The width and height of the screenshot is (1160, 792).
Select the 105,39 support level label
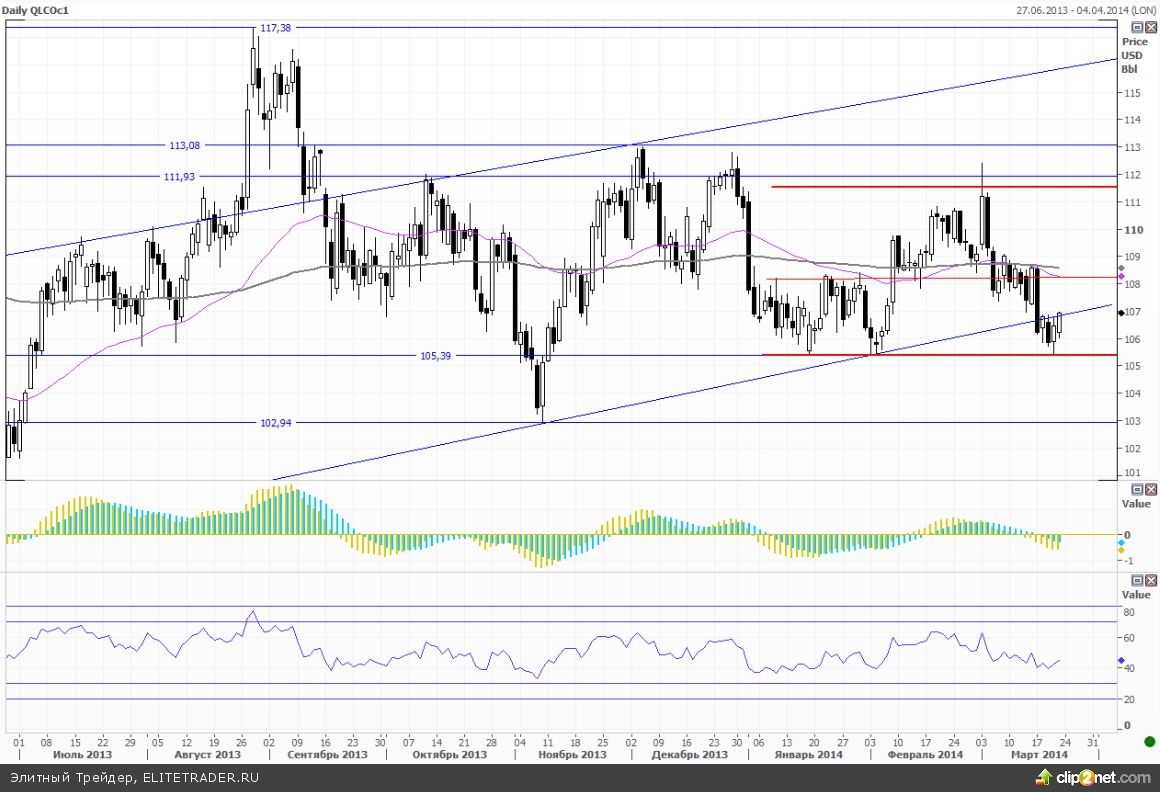coord(435,356)
